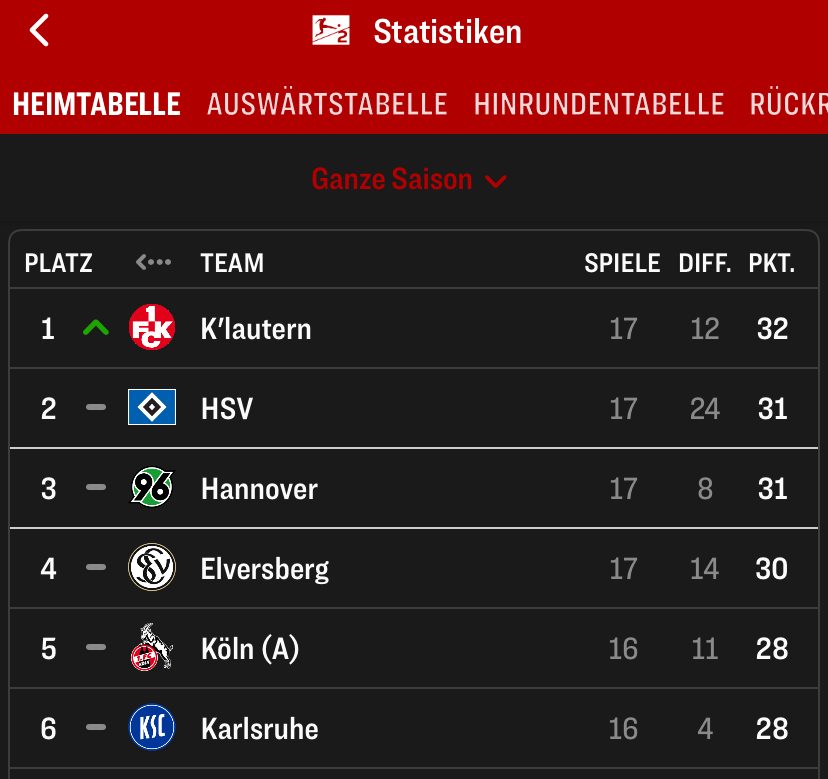Tap the HSV diamond logo
This screenshot has width=828, height=779.
[152, 408]
